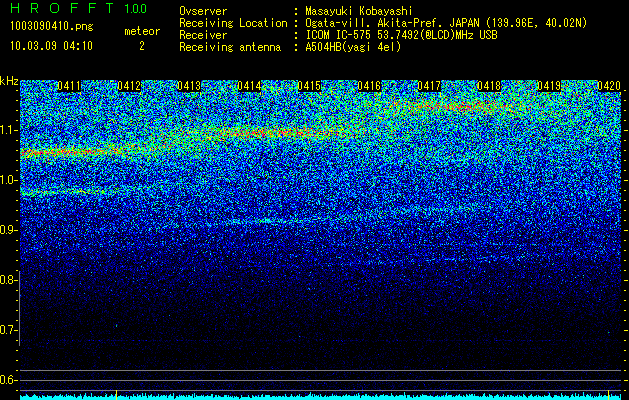Click the 0.7 kHz axis label

[x=9, y=330]
